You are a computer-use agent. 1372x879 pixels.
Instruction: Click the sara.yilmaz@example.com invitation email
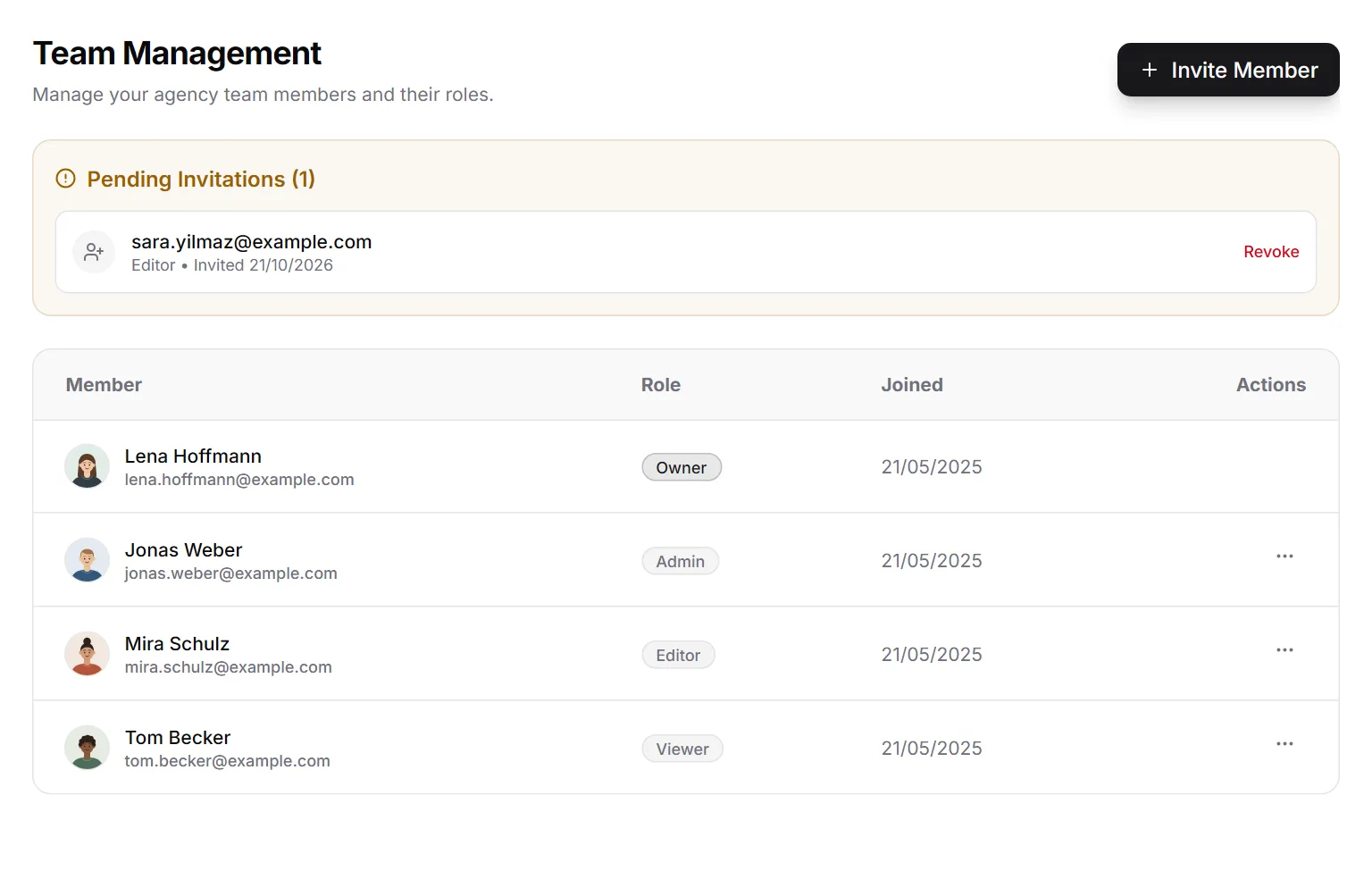click(x=251, y=242)
